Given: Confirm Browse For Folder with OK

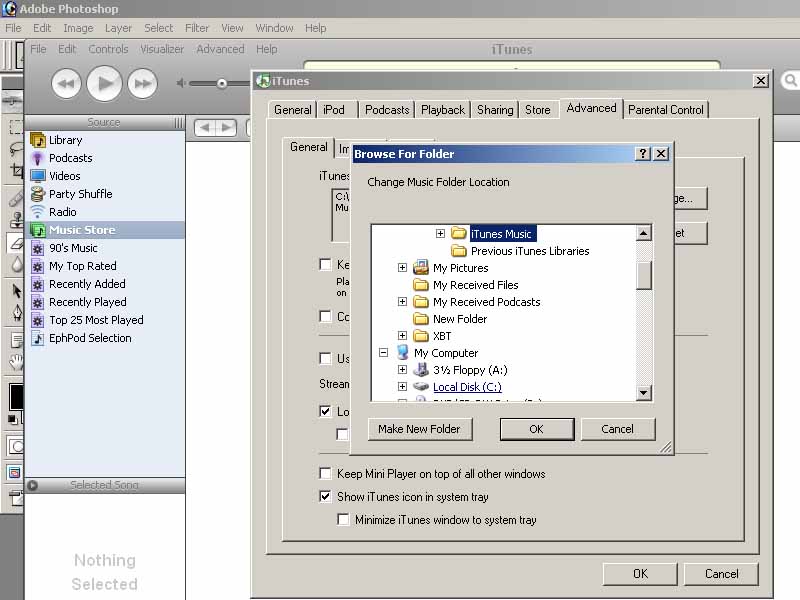Looking at the screenshot, I should pyautogui.click(x=537, y=429).
